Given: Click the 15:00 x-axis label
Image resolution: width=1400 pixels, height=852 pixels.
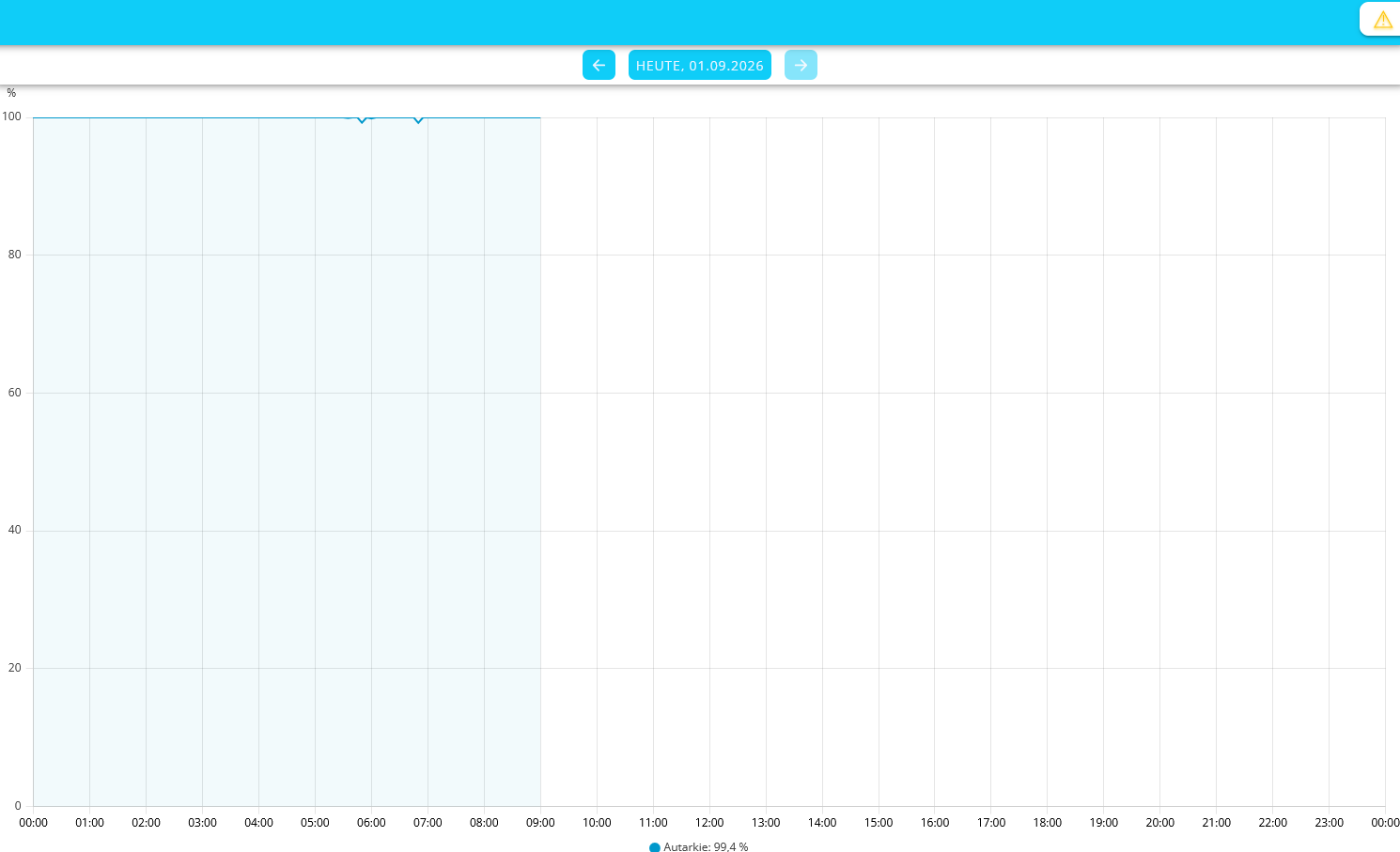Looking at the screenshot, I should click(879, 823).
